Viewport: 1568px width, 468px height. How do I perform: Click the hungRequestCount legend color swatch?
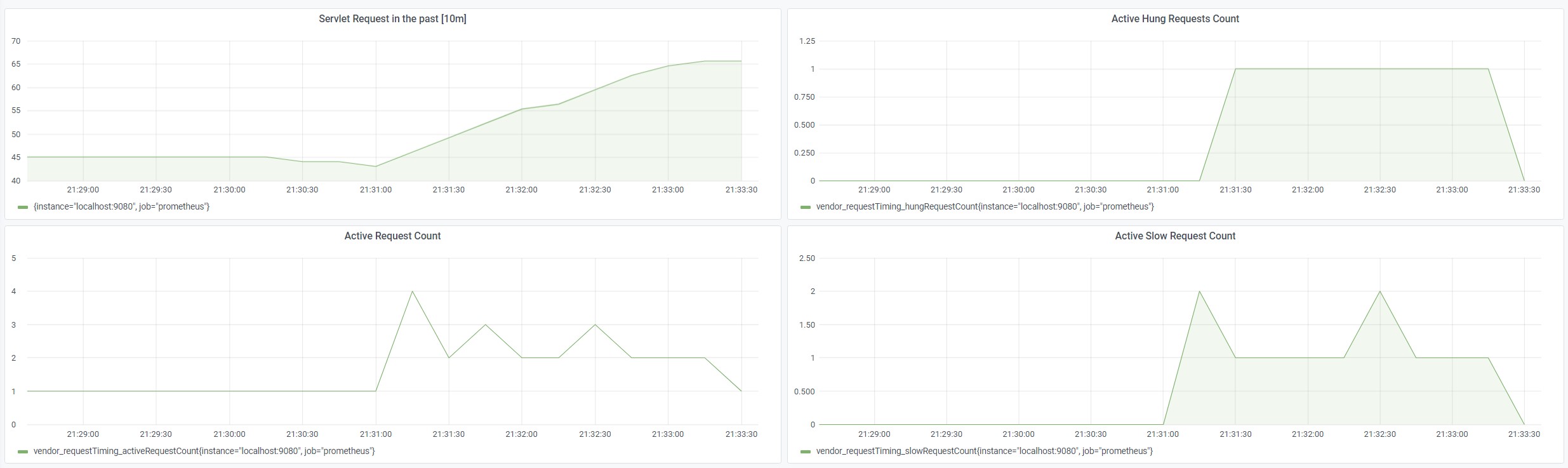(x=806, y=207)
